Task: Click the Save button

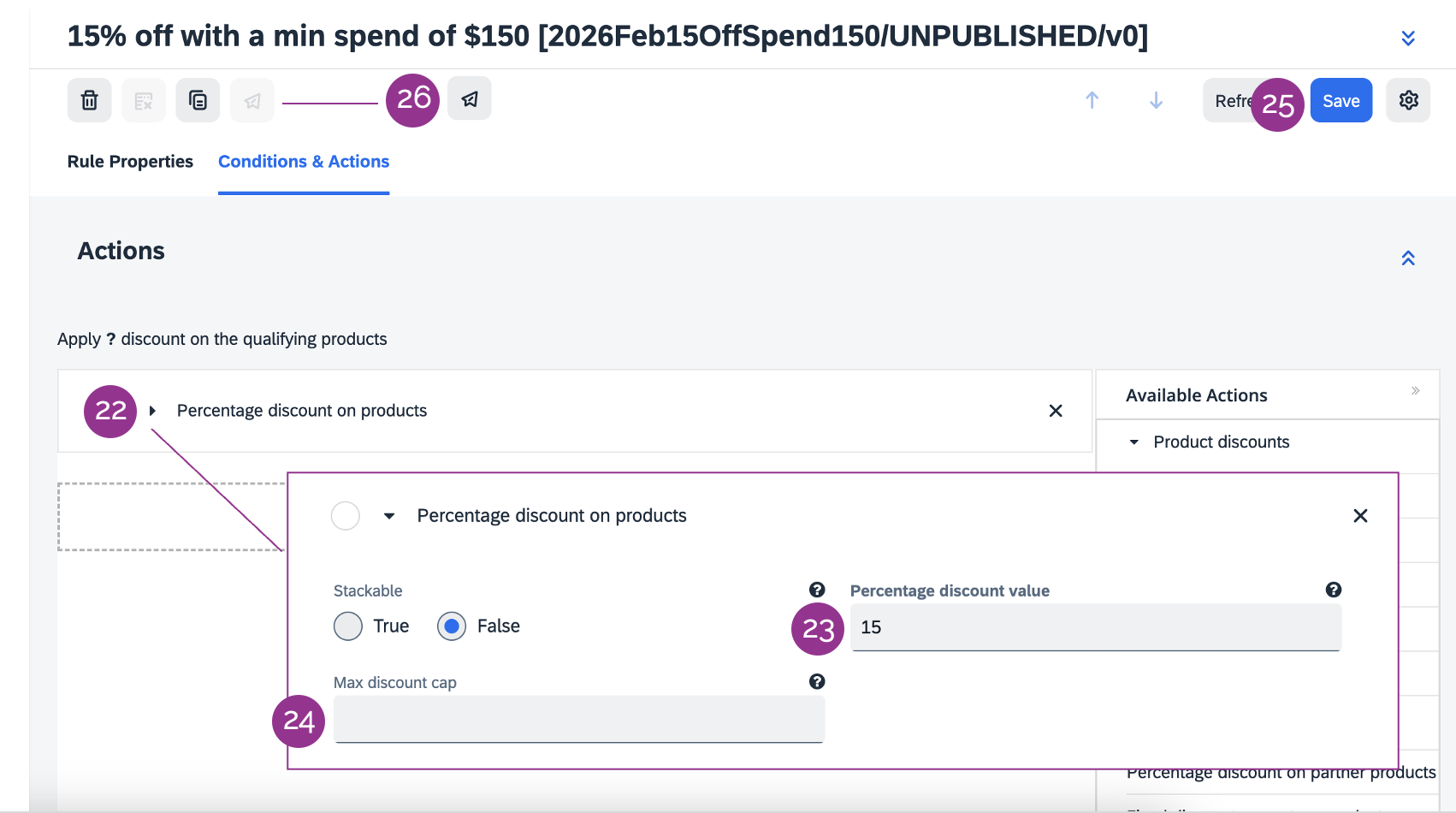Action: tap(1341, 101)
